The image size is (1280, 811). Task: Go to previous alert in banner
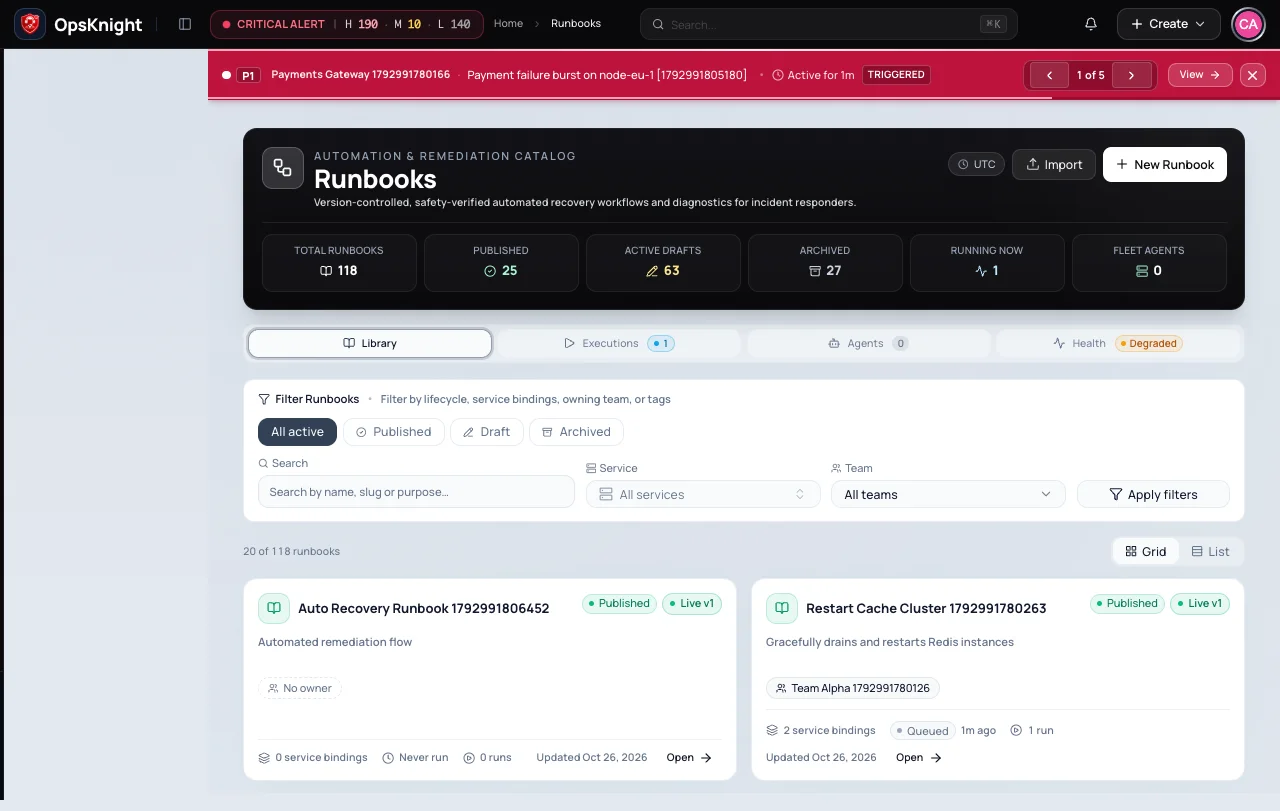1049,75
